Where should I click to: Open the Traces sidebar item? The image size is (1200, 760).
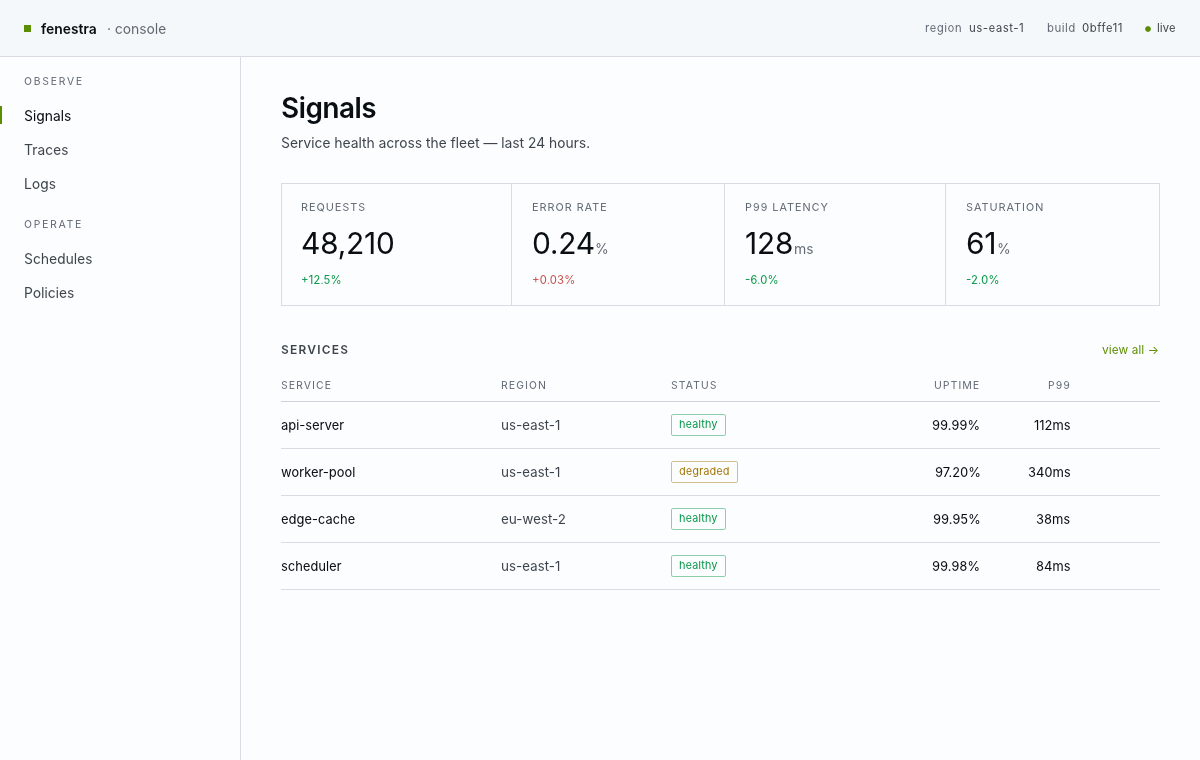coord(120,150)
